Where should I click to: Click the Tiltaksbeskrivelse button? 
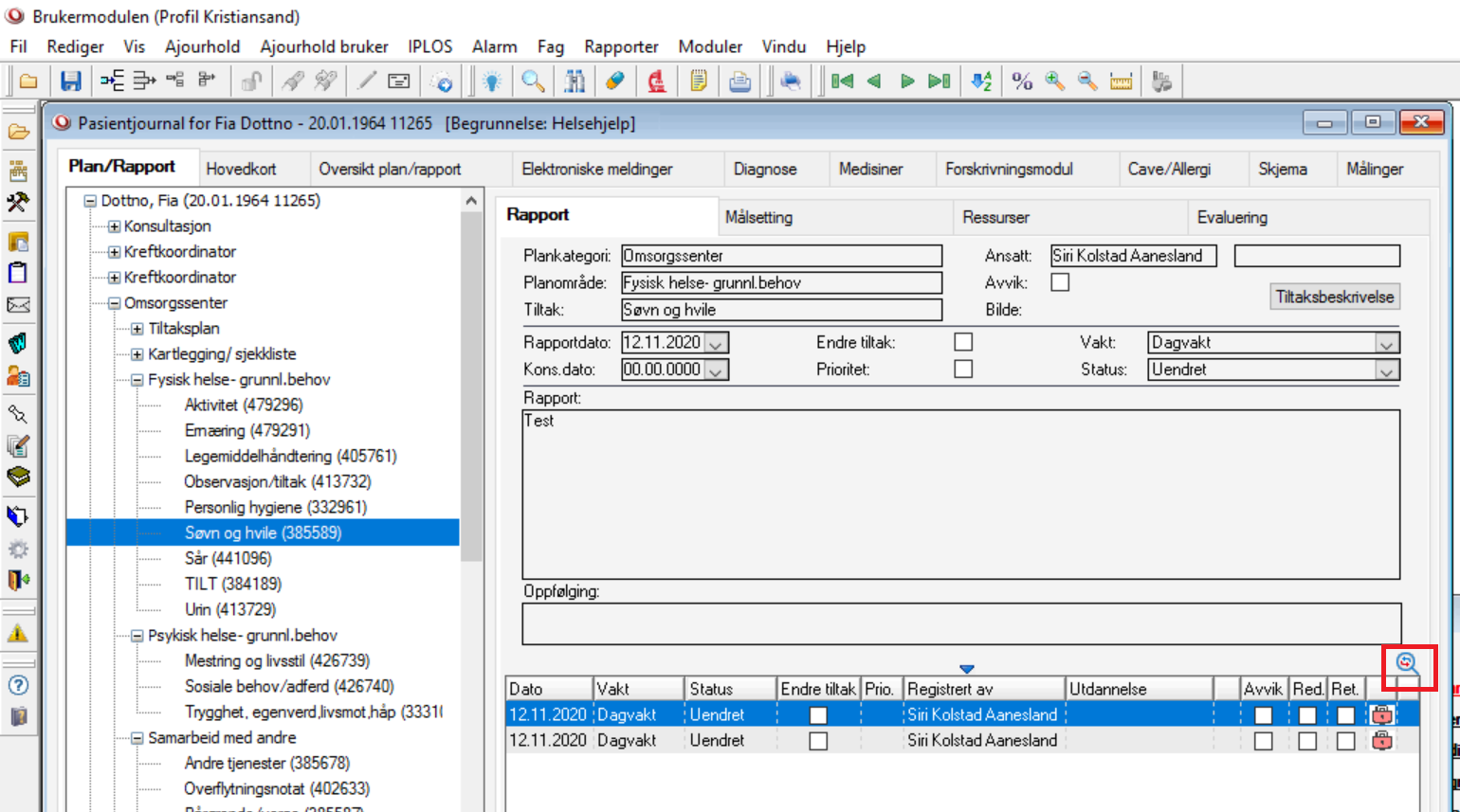coord(1334,297)
